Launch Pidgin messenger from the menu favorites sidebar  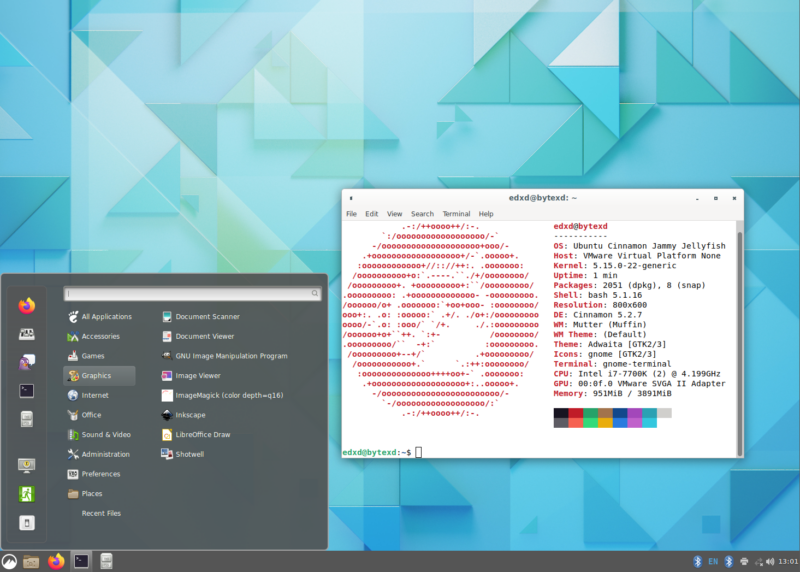point(27,362)
